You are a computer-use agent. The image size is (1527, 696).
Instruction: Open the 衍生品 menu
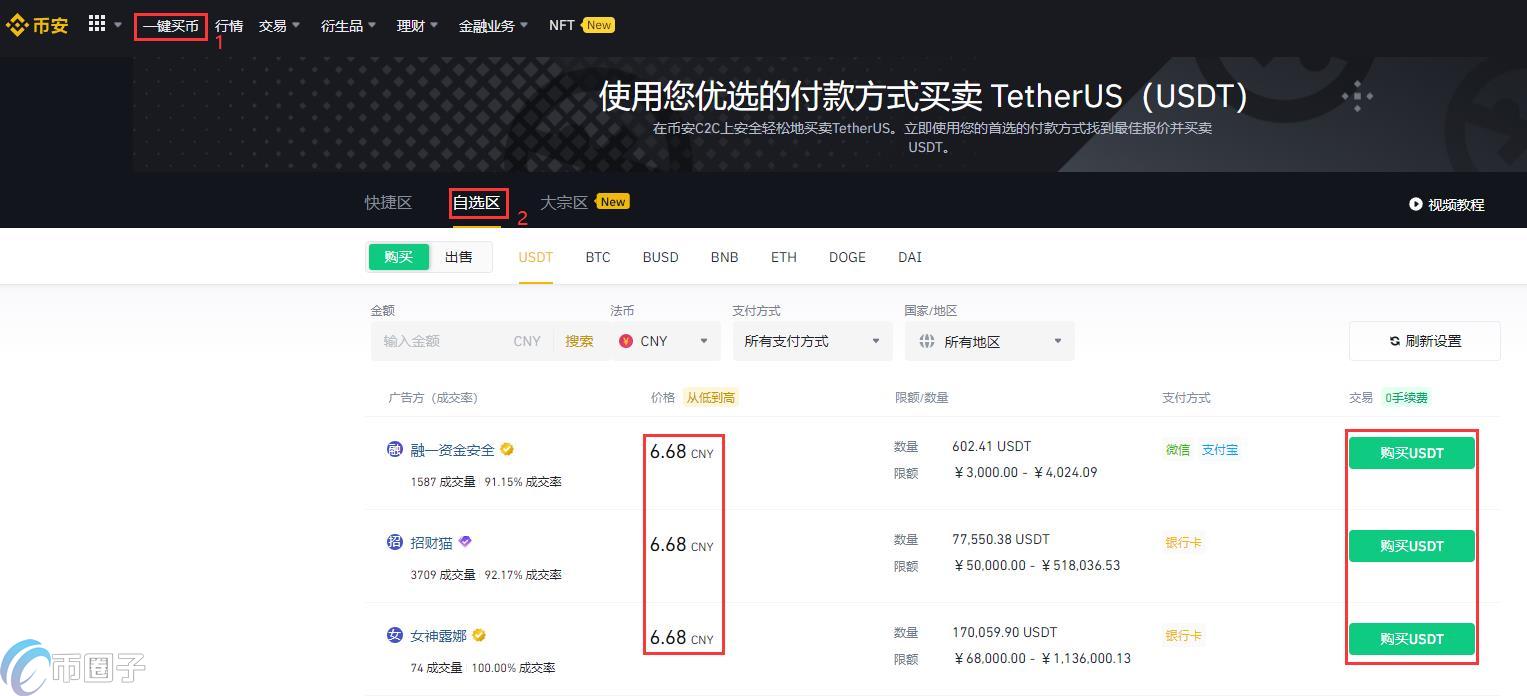pyautogui.click(x=341, y=25)
